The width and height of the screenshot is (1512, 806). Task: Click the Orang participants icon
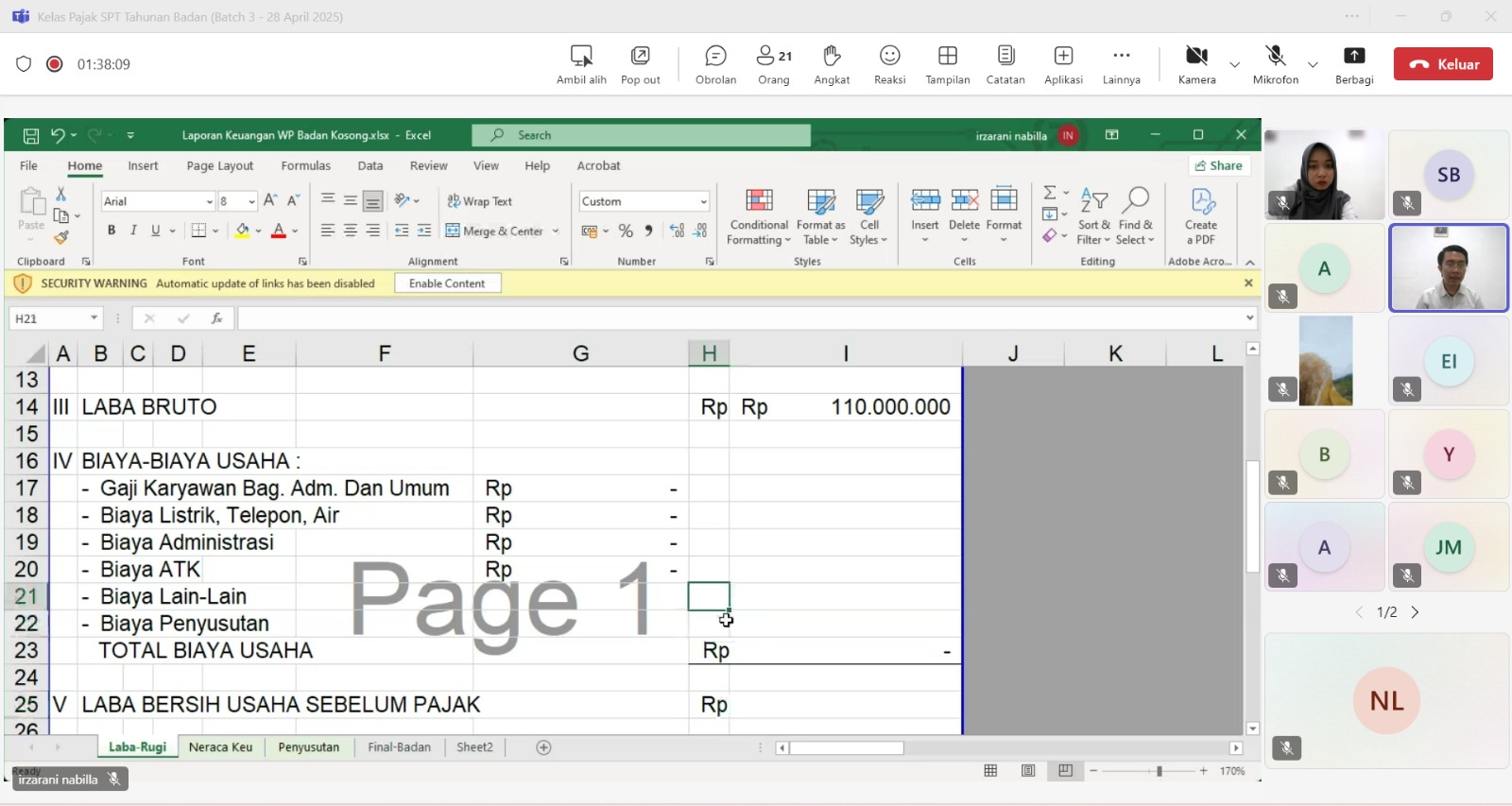[x=773, y=64]
